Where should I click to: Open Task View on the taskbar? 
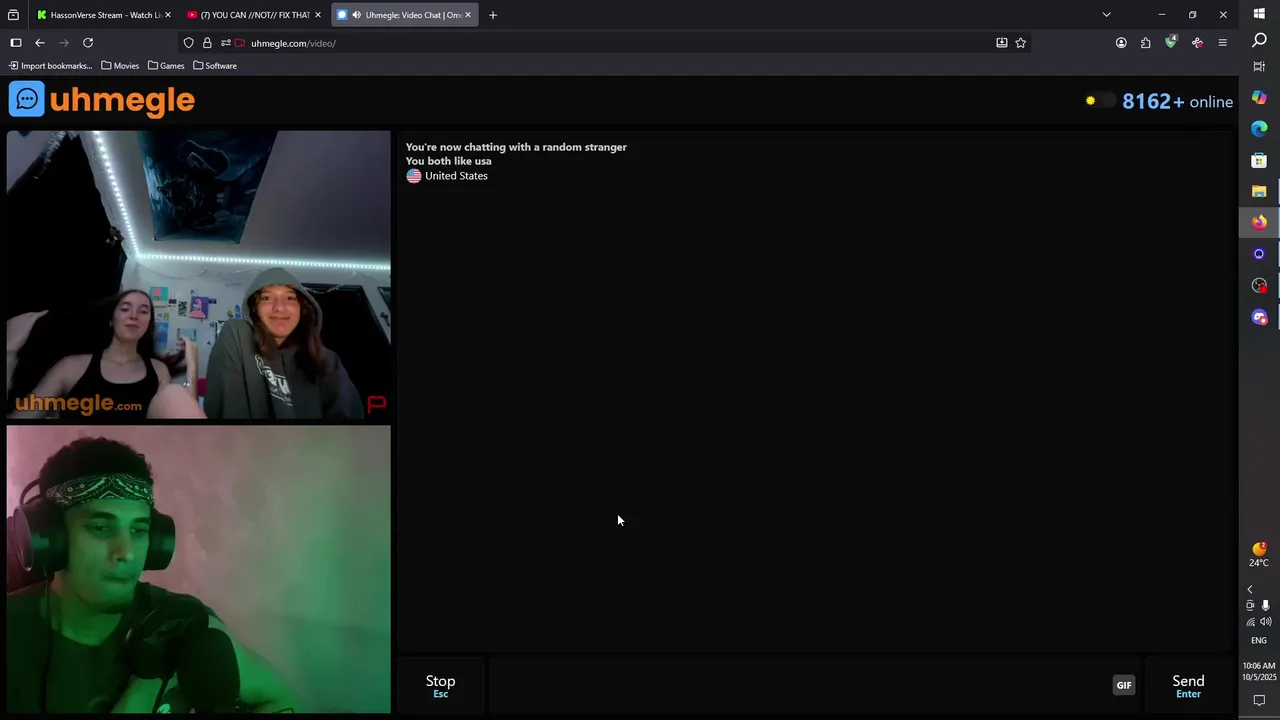coord(1259,66)
